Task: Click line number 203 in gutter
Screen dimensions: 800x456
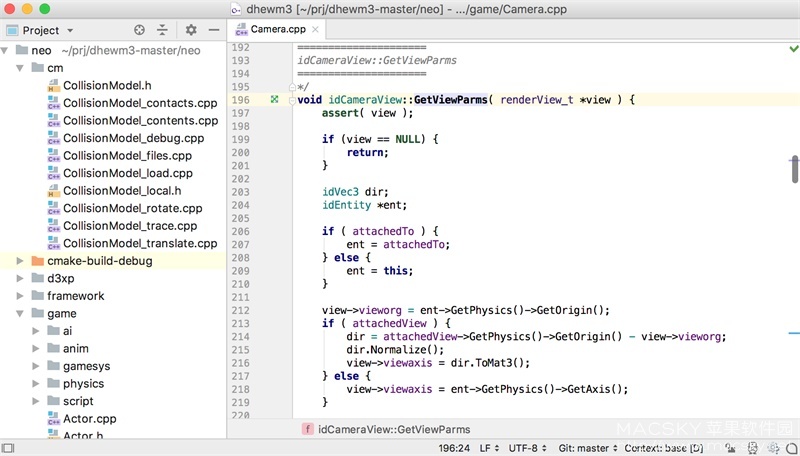Action: point(240,192)
